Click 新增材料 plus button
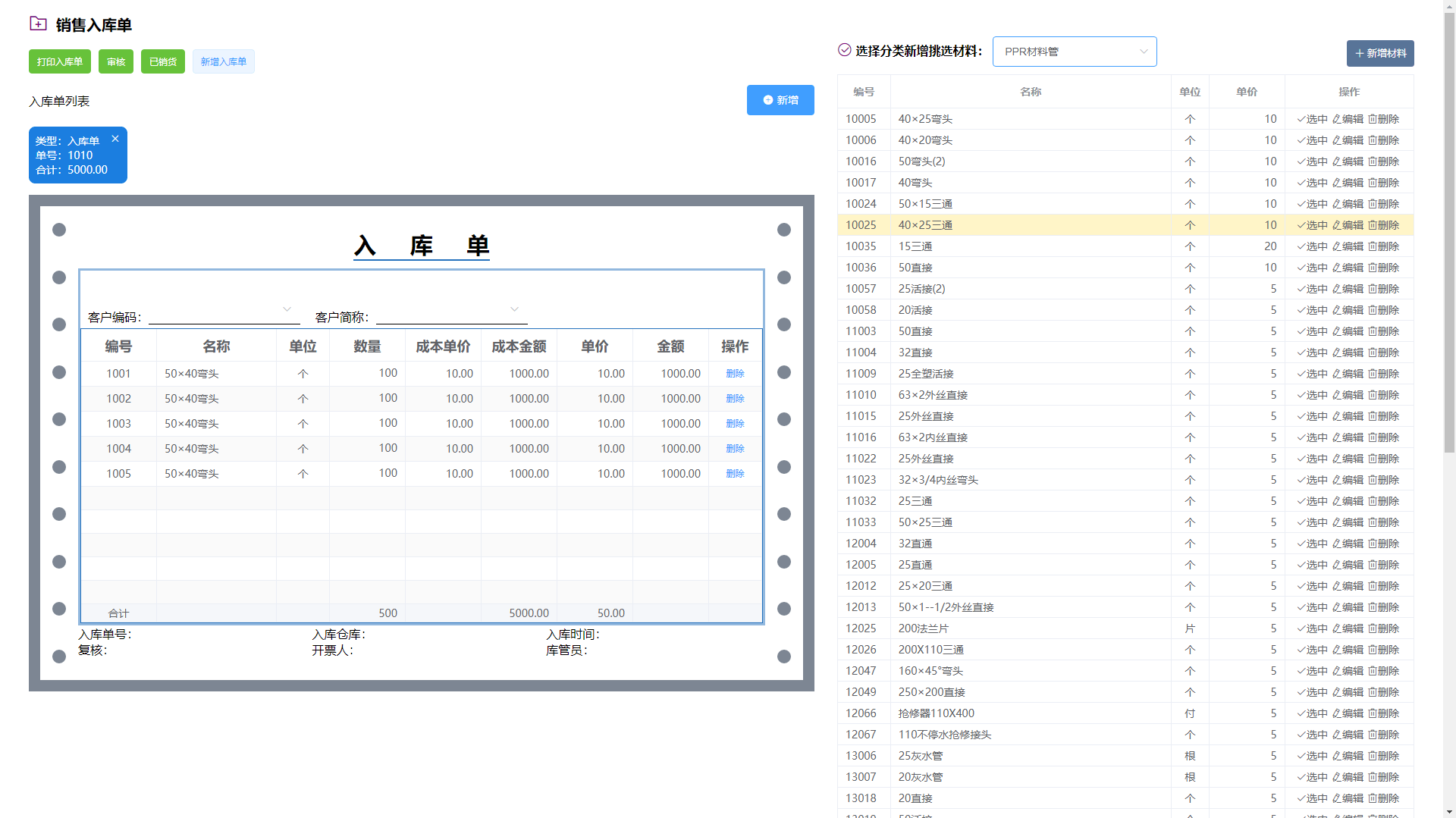Screen dimensions: 1456x818 tap(1379, 53)
